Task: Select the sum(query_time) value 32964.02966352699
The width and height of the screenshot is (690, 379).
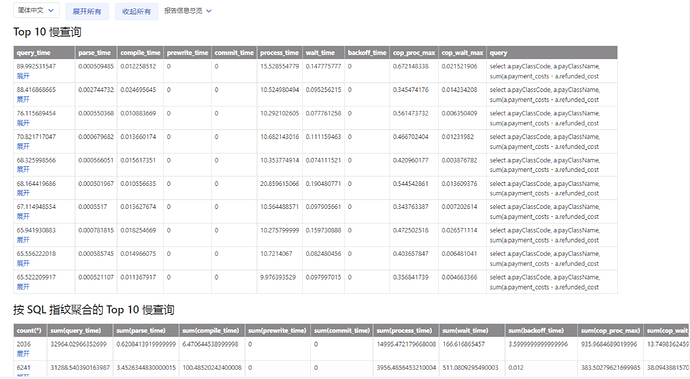Action: pyautogui.click(x=78, y=344)
